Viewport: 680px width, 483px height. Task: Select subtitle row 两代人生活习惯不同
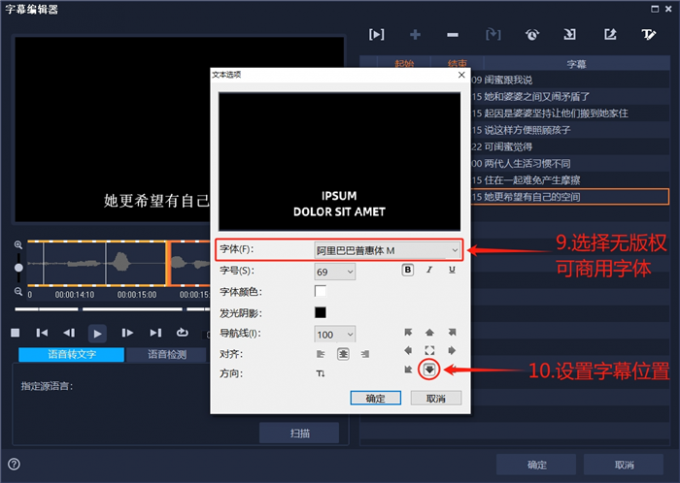coord(570,163)
